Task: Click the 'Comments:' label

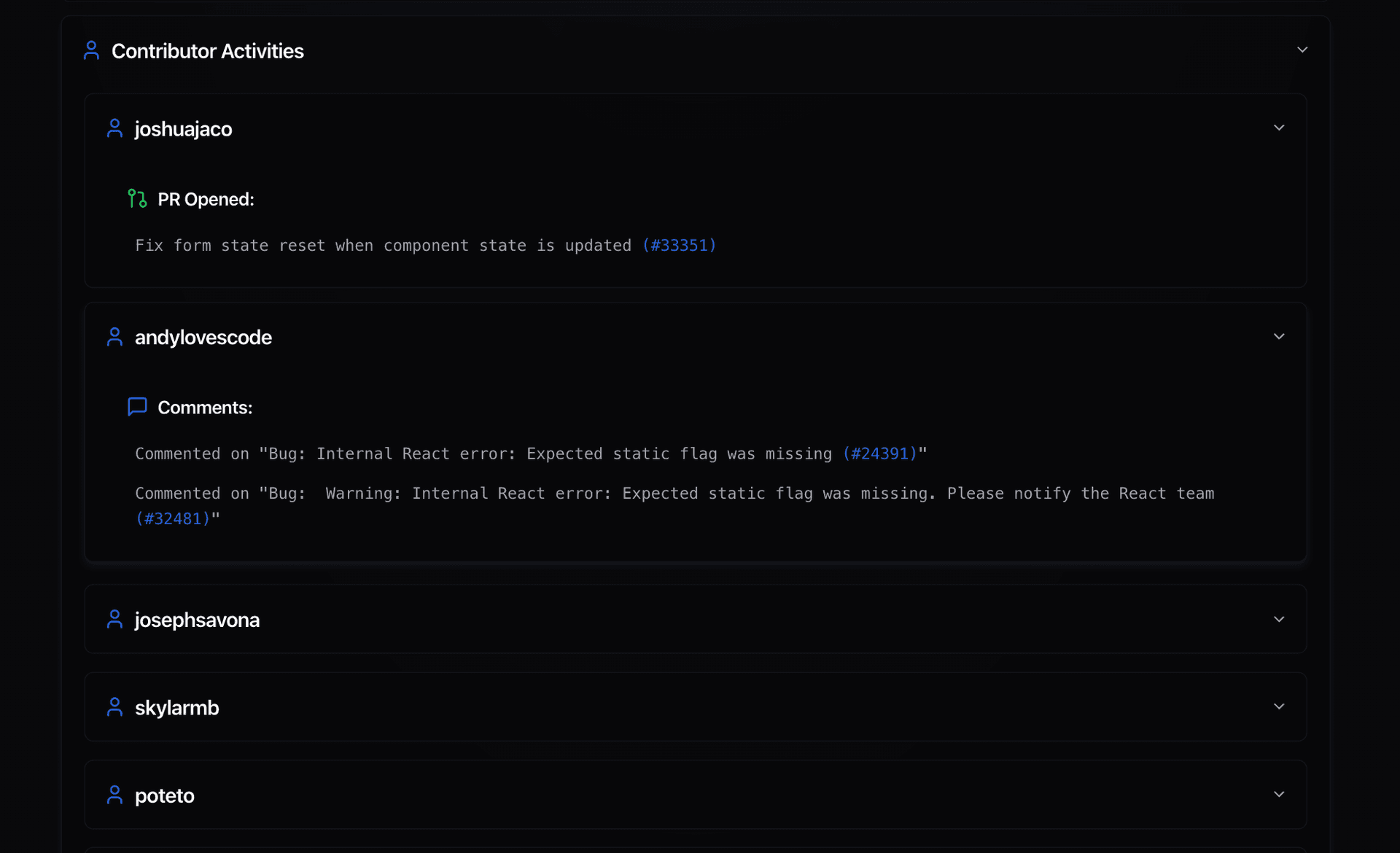Action: point(205,408)
